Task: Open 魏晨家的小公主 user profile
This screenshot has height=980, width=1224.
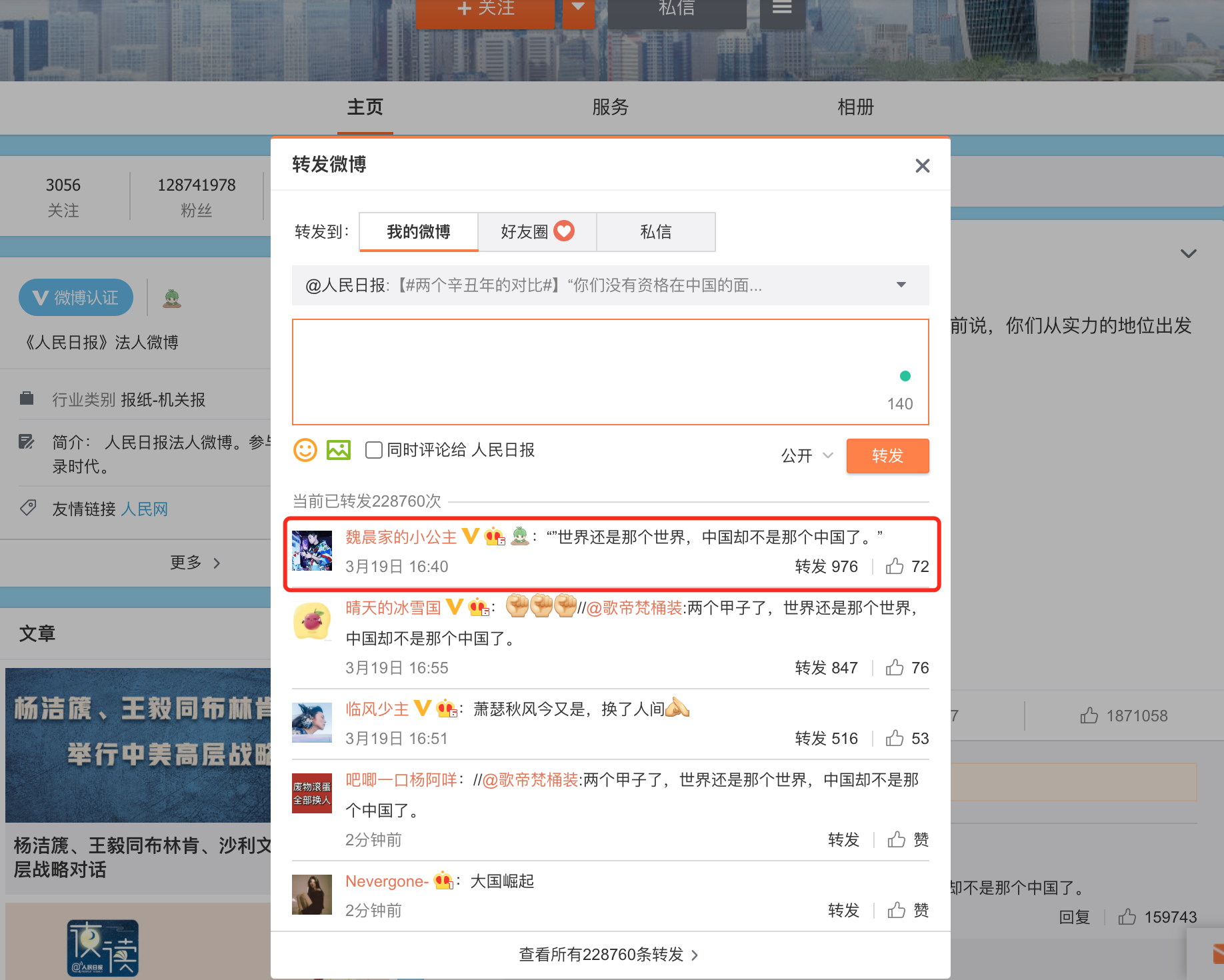Action: tap(401, 537)
